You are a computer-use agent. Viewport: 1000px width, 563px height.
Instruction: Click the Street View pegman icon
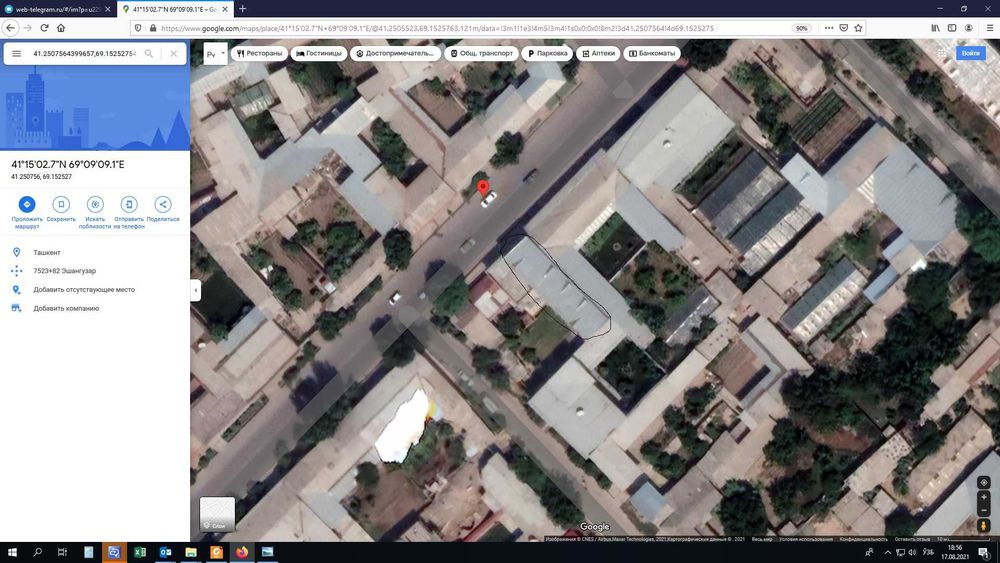(x=983, y=526)
